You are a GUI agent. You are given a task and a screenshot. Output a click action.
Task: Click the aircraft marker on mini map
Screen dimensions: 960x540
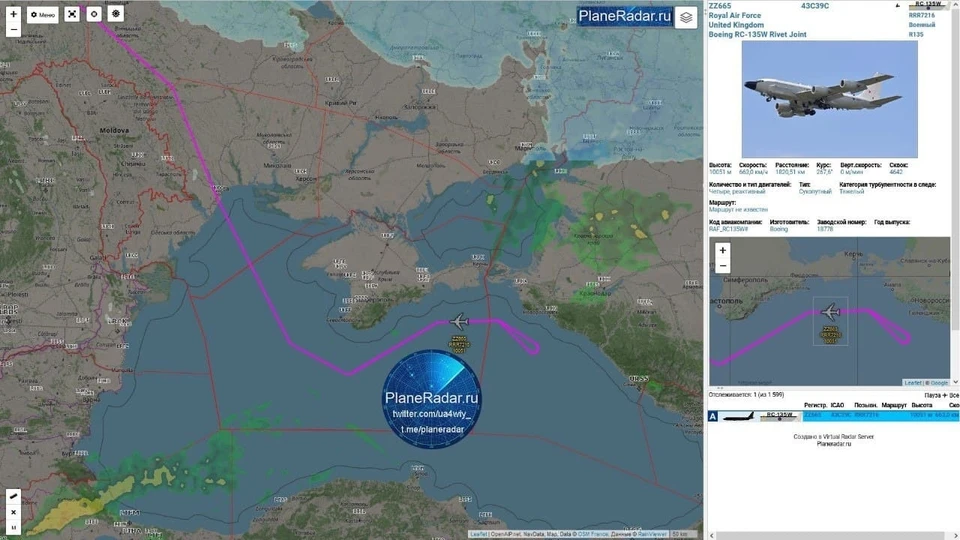(830, 312)
